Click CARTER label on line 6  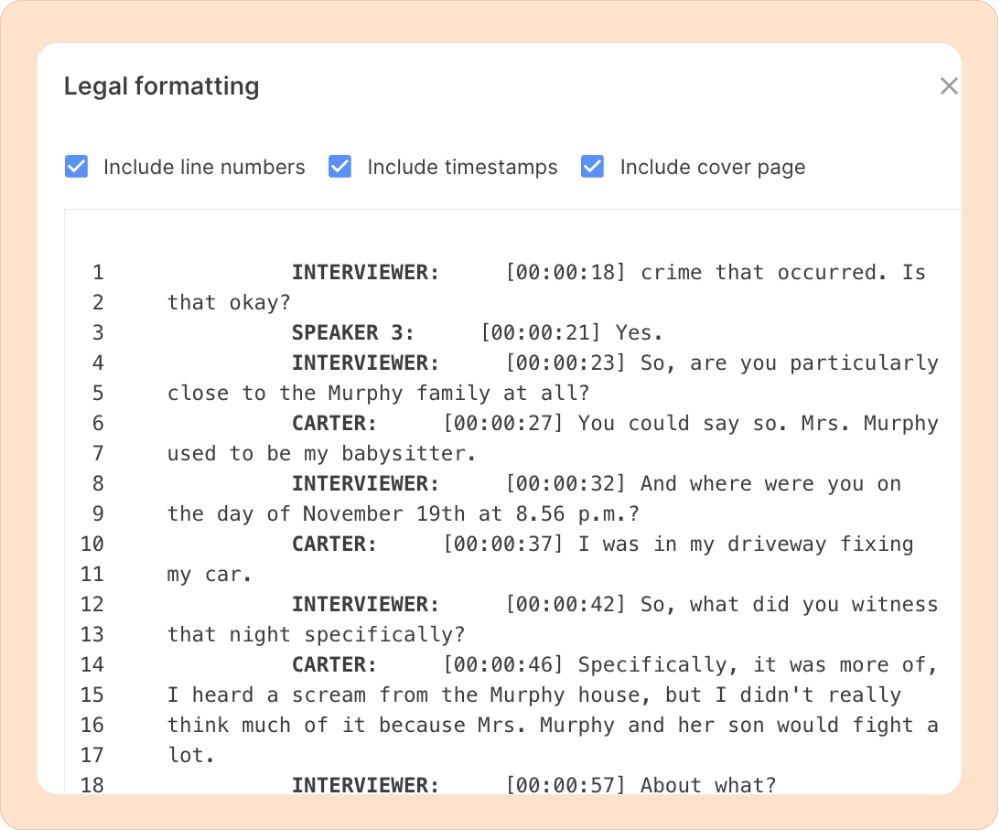[334, 423]
